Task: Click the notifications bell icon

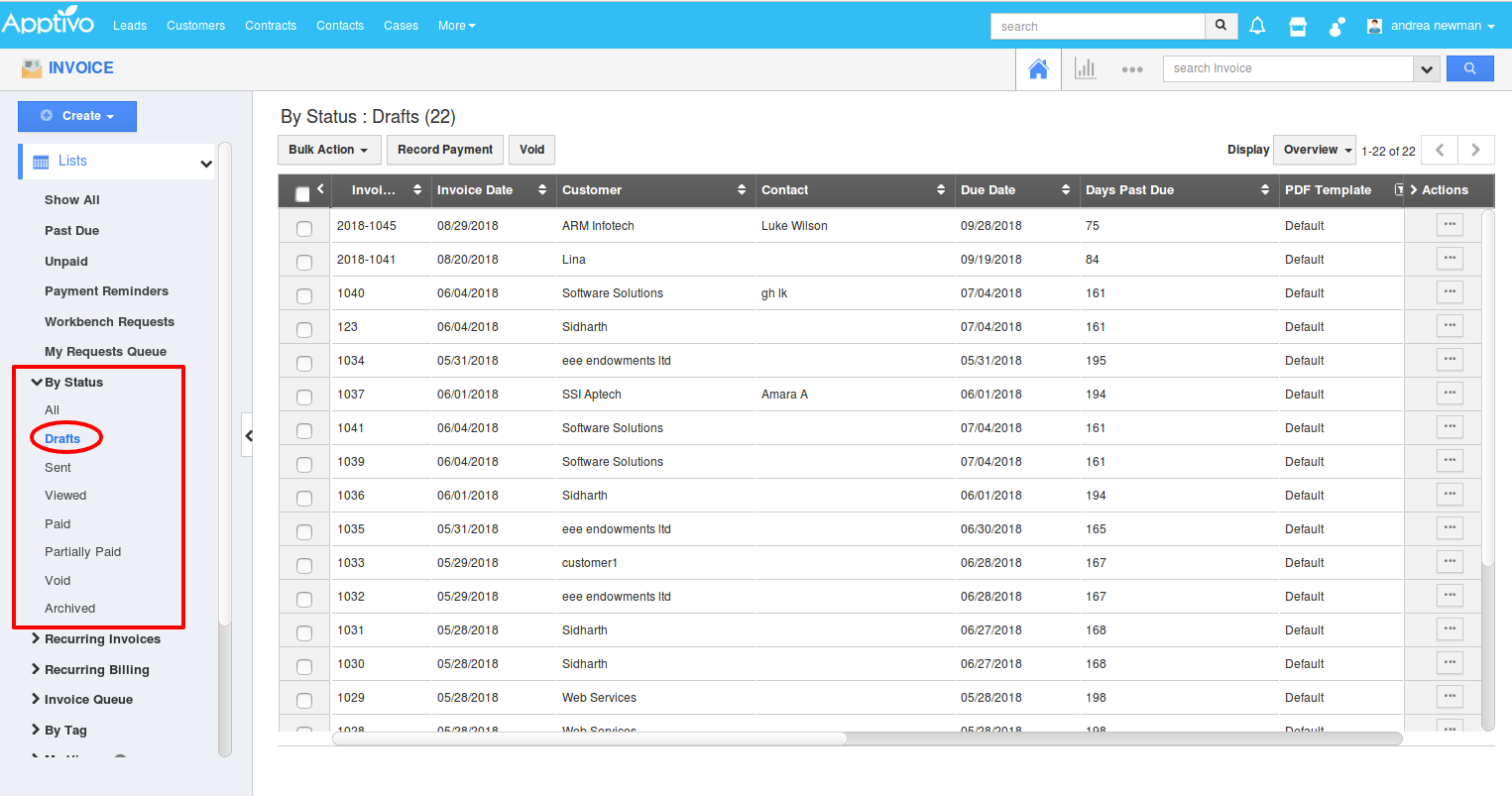Action: [x=1257, y=26]
